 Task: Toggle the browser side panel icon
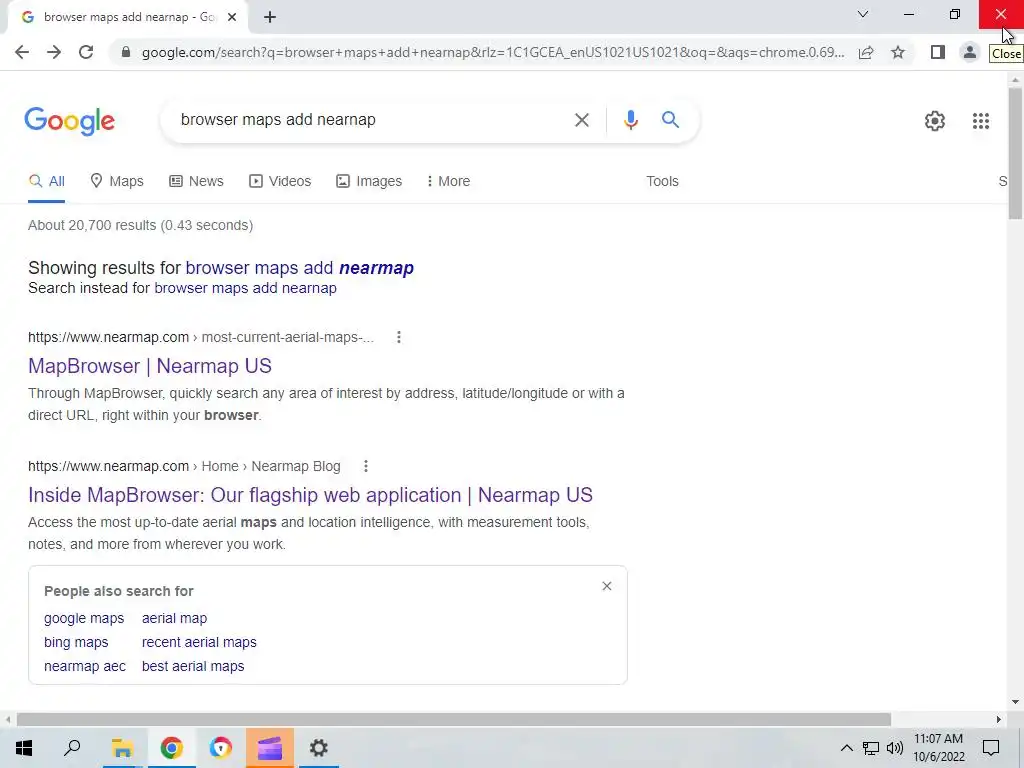click(x=938, y=52)
